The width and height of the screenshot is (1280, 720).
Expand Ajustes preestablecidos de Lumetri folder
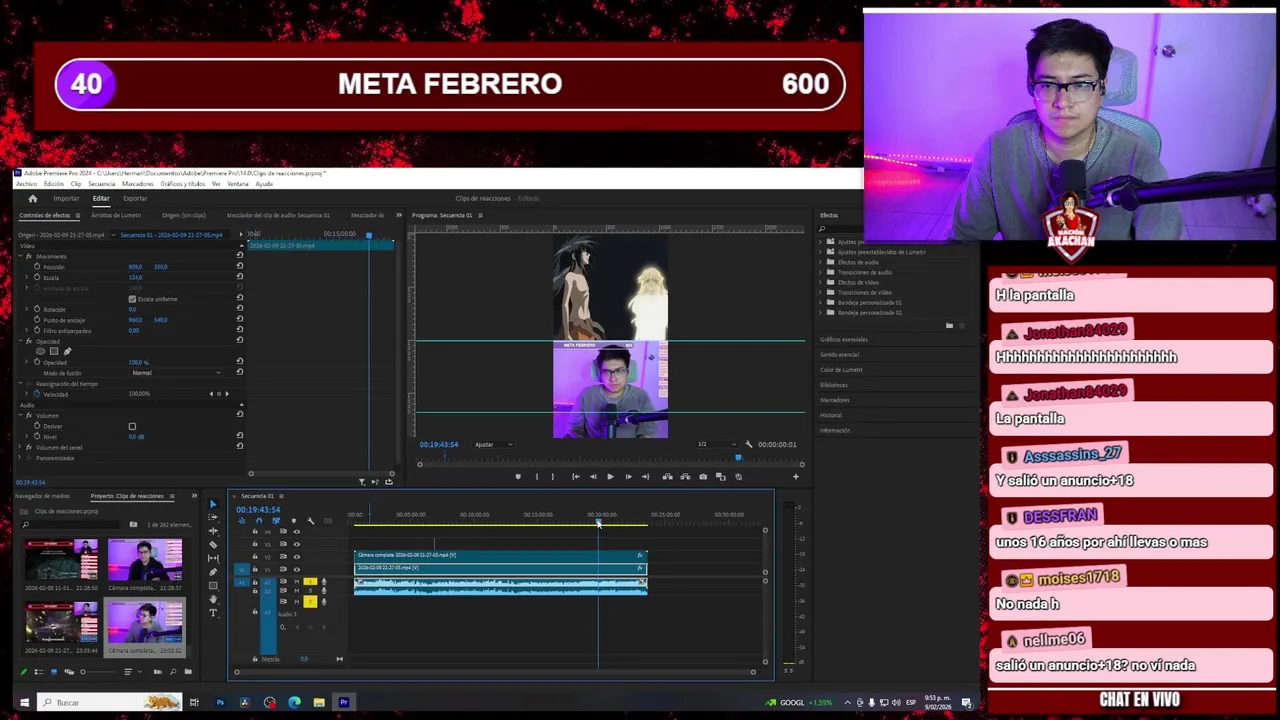point(821,252)
